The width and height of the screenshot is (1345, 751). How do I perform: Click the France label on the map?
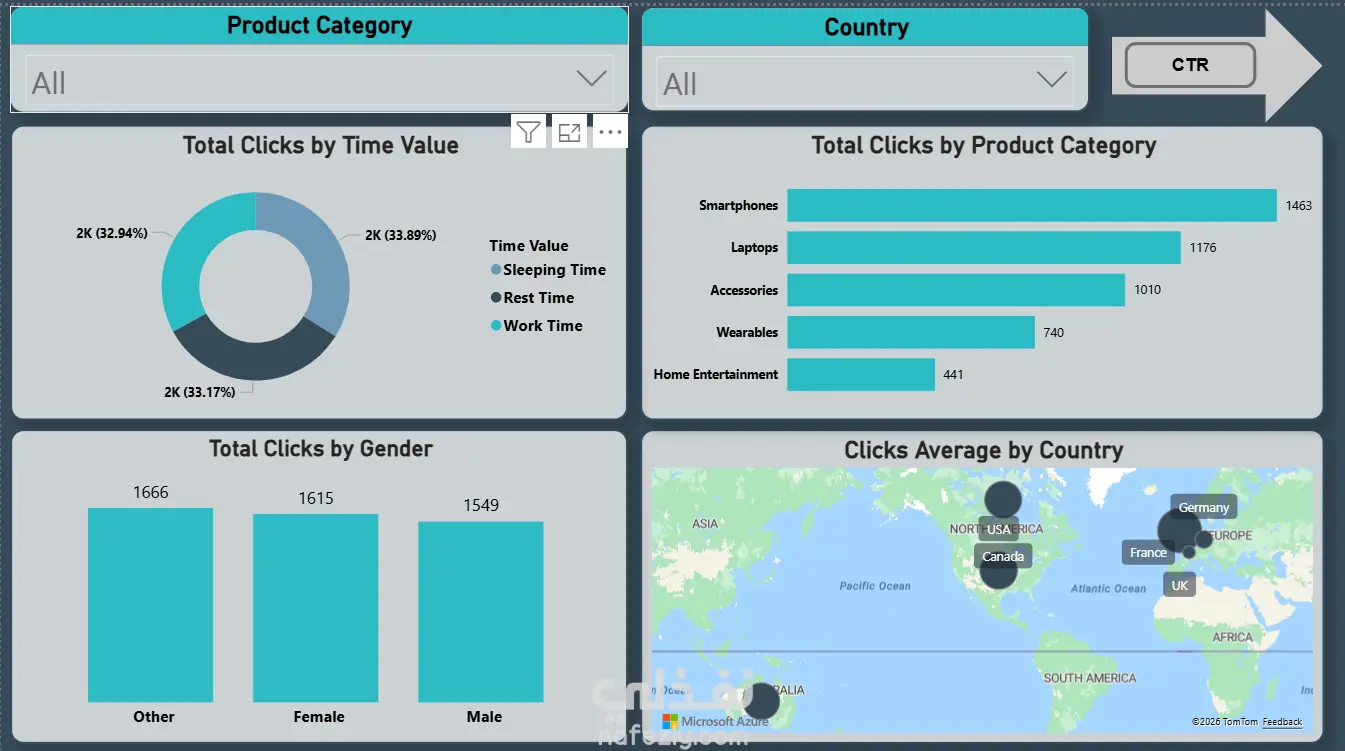point(1148,553)
